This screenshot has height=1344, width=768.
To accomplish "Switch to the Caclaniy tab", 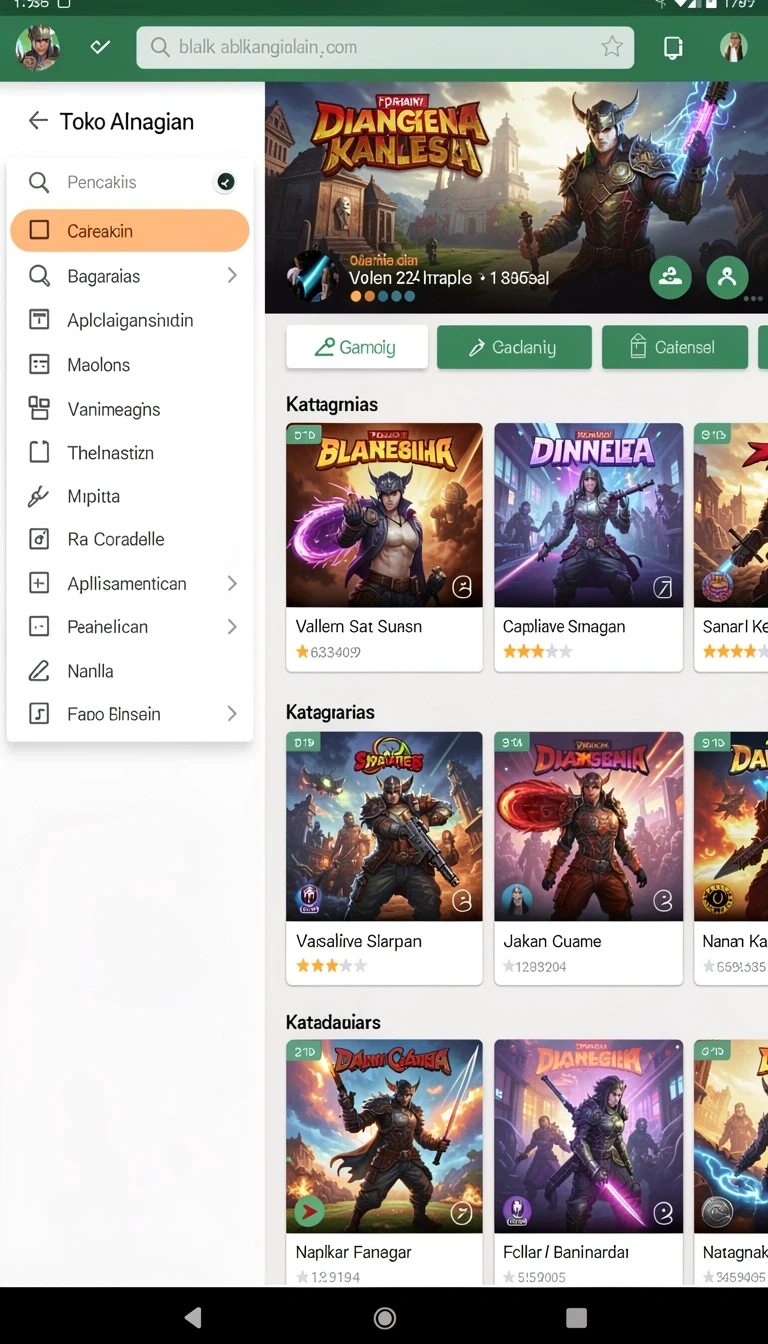I will click(514, 347).
